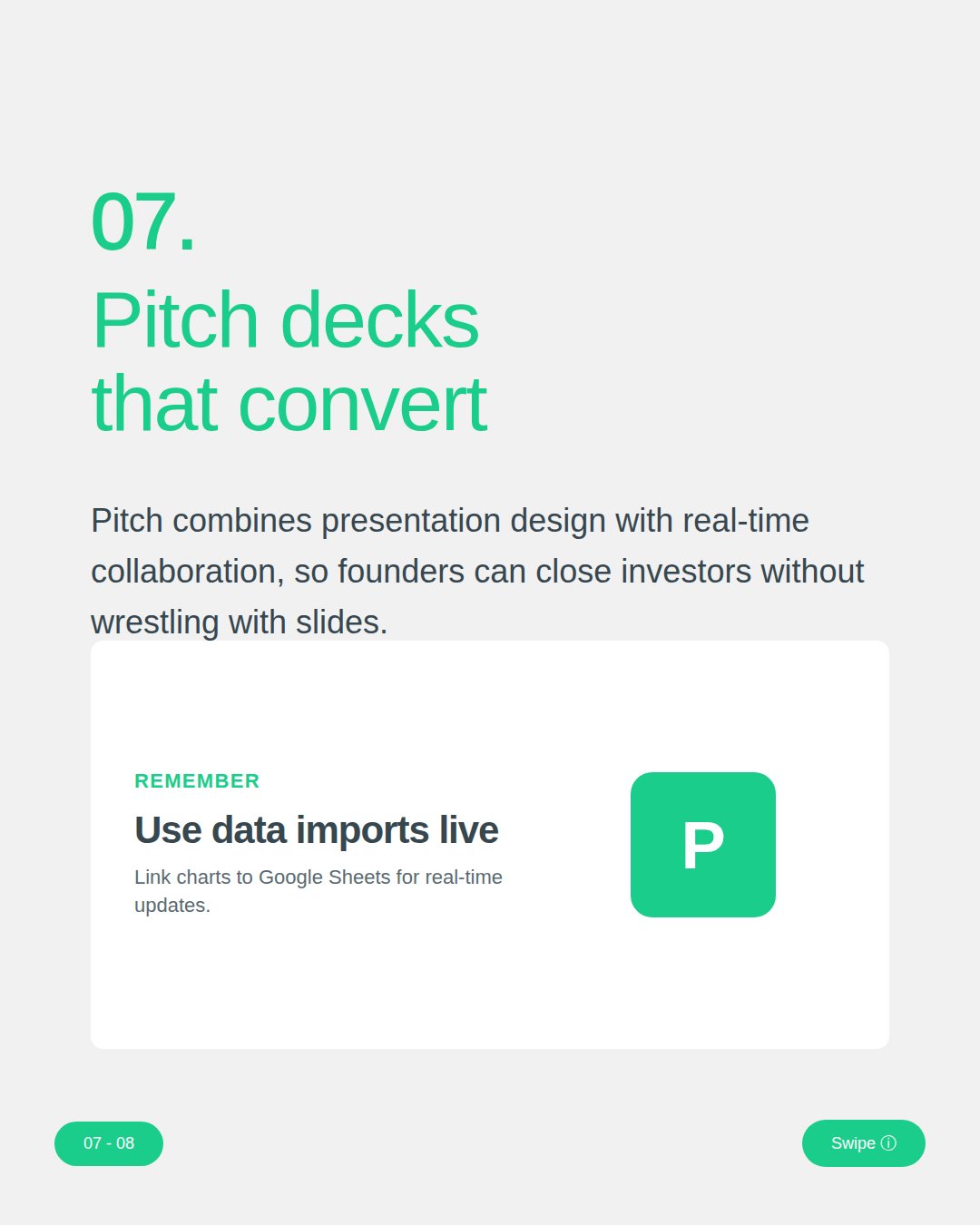Click the wrestling with slides line
The height and width of the screenshot is (1225, 980).
pos(240,622)
